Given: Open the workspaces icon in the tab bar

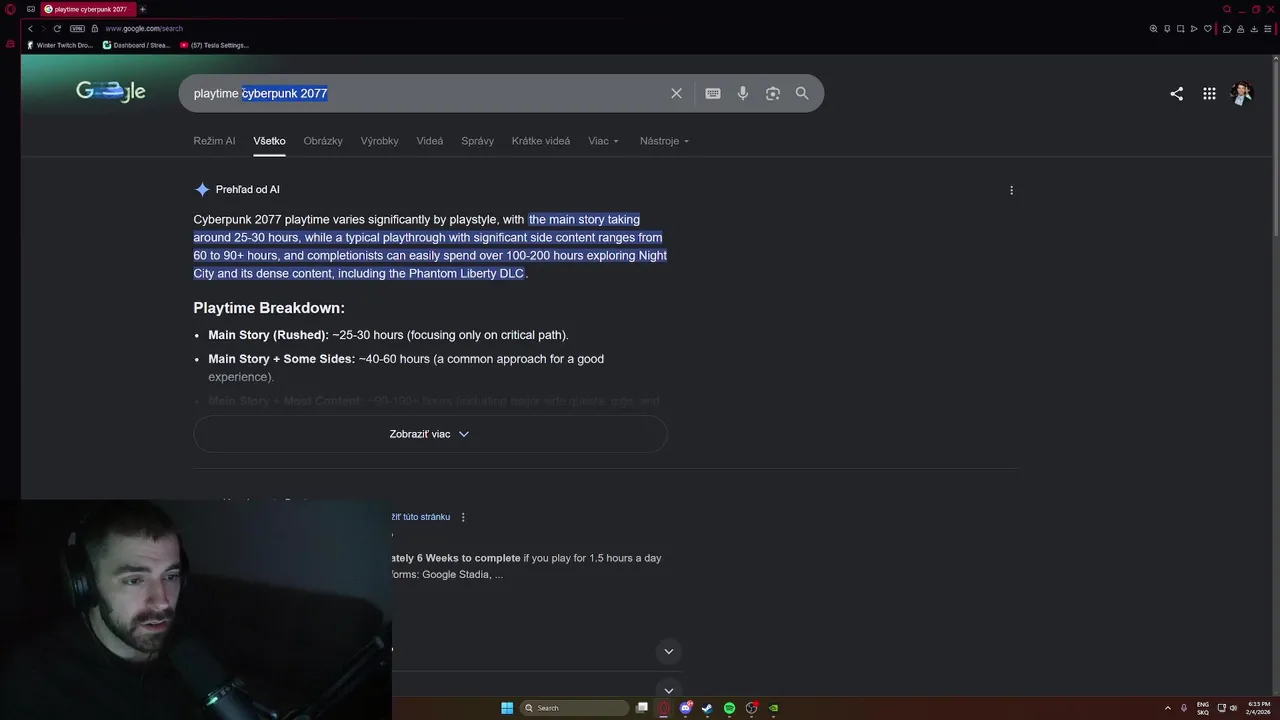Looking at the screenshot, I should (x=31, y=9).
